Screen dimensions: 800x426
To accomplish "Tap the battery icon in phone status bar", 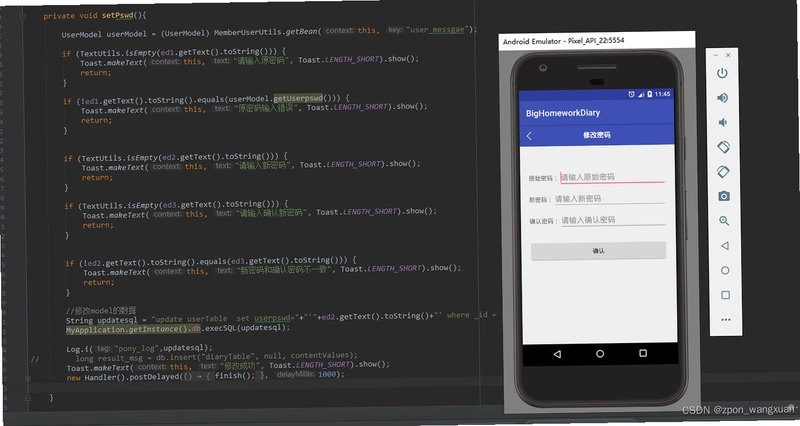I will click(649, 94).
